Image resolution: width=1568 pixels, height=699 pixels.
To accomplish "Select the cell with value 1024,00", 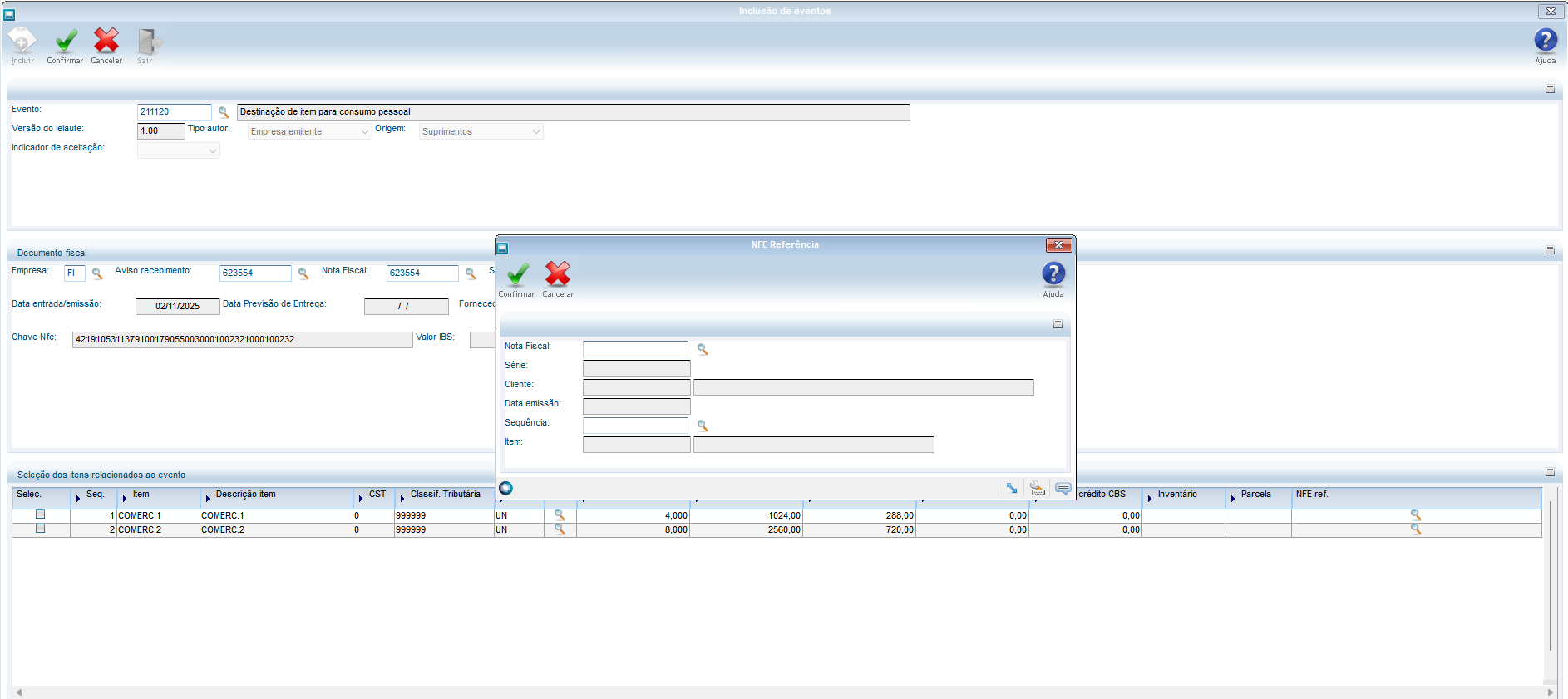I will (x=747, y=516).
